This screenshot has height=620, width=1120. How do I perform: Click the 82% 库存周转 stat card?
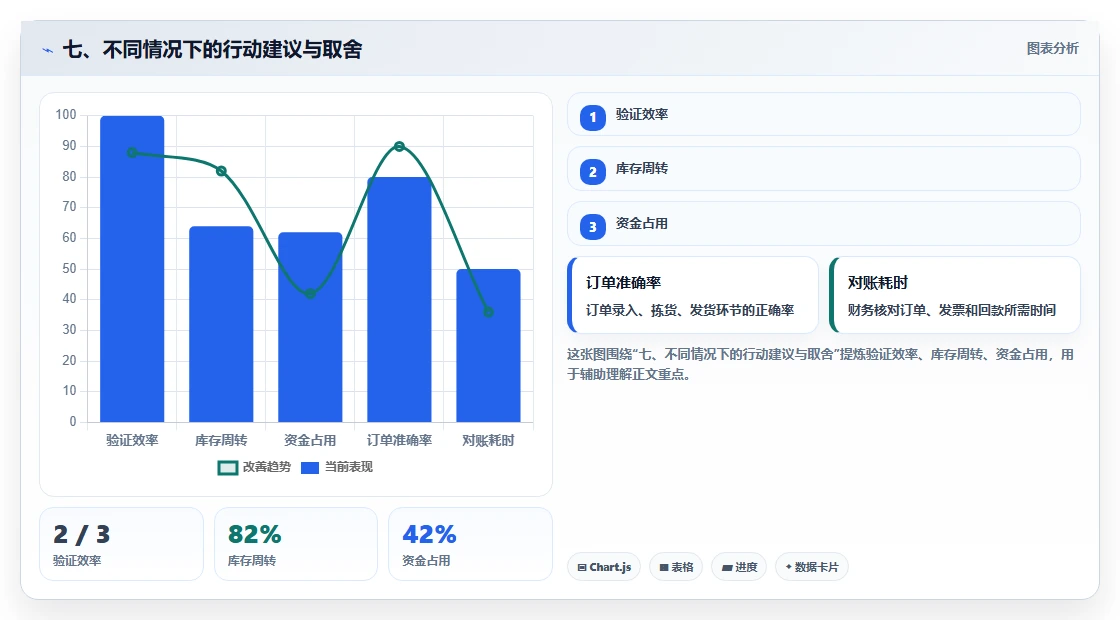tap(296, 544)
